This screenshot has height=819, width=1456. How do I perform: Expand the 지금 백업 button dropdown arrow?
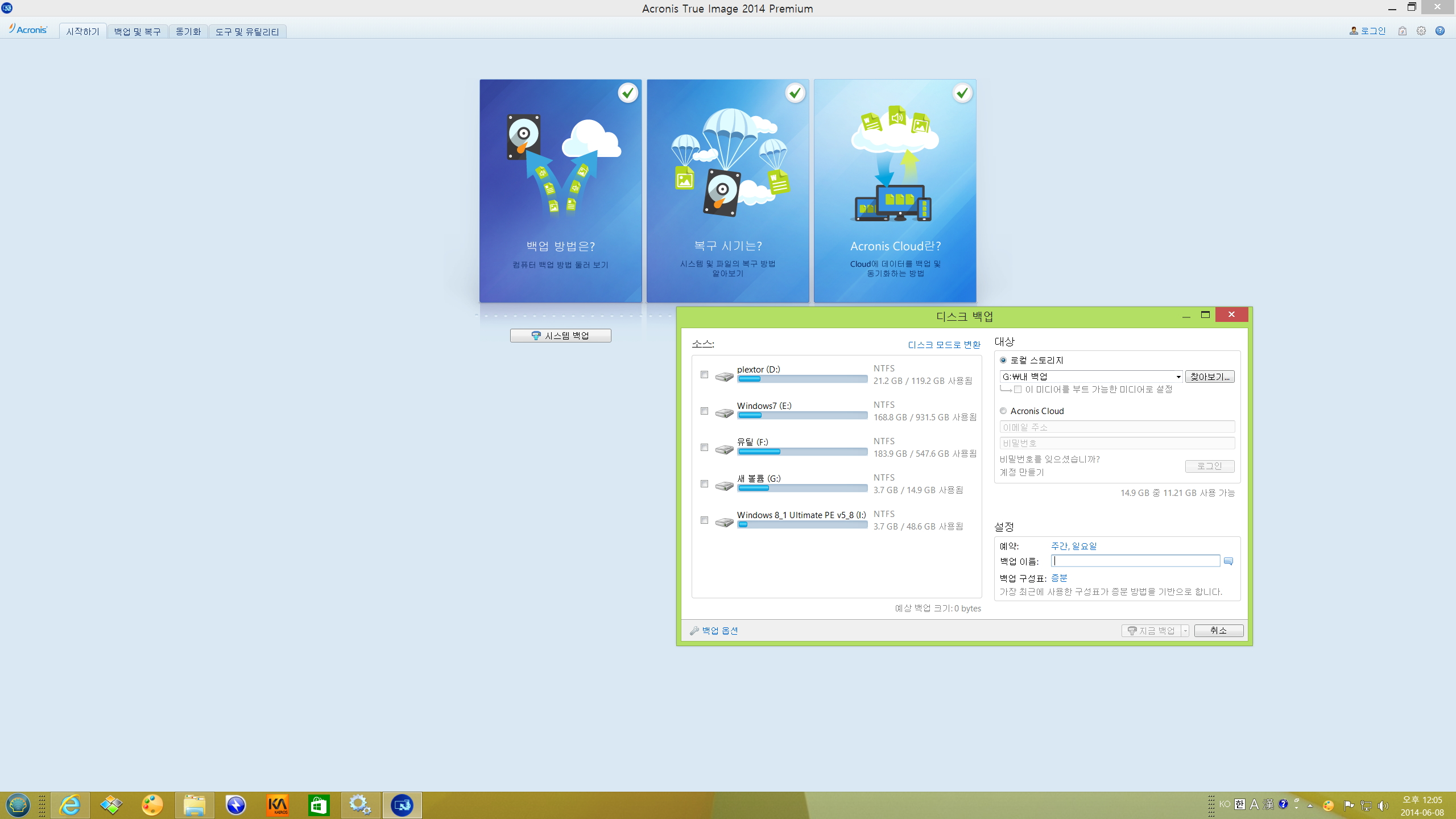(x=1185, y=631)
